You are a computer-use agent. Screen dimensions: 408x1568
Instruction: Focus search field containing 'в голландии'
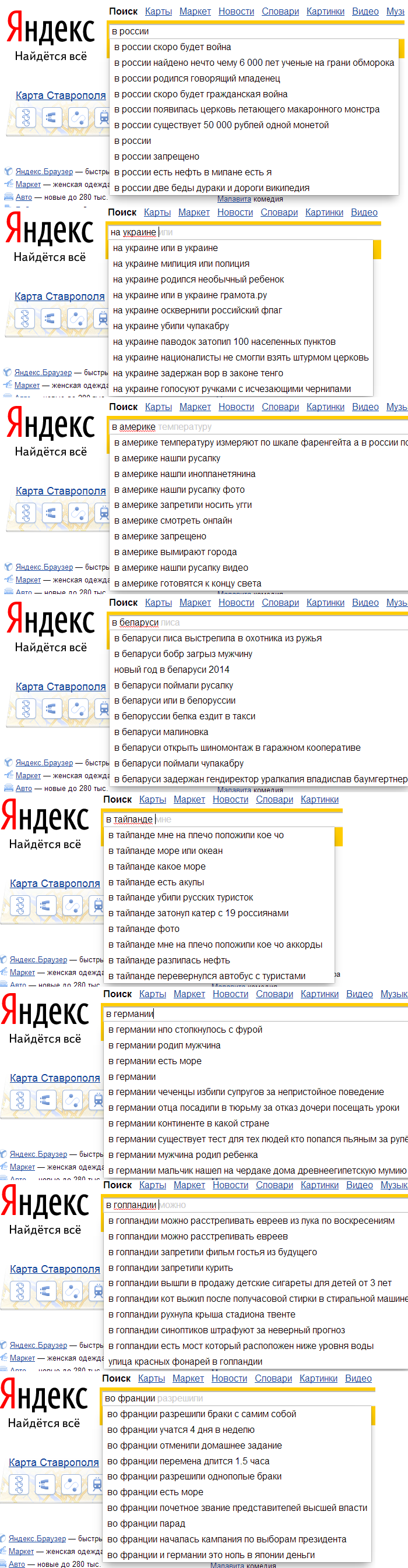[x=255, y=1205]
